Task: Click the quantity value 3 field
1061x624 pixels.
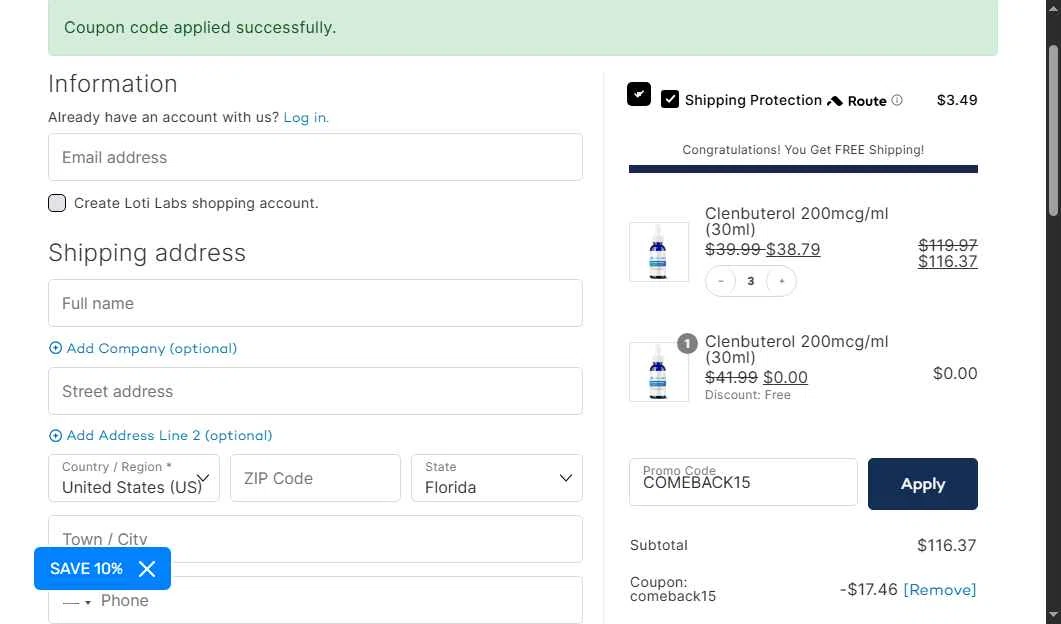Action: click(750, 281)
